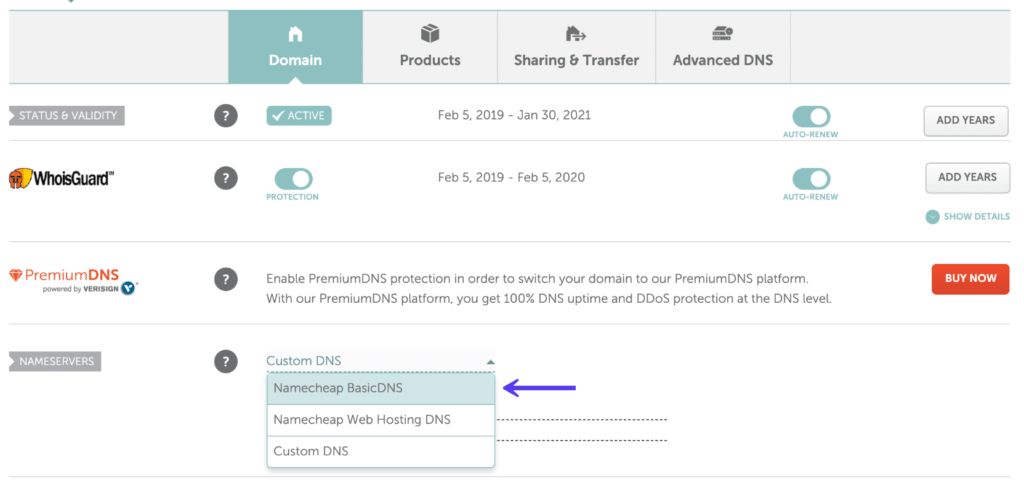Toggle WhoisGuard auto-renew switch

[x=811, y=179]
